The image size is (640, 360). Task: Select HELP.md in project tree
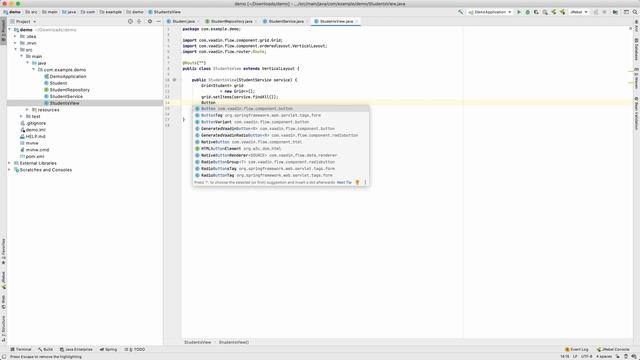tap(35, 136)
